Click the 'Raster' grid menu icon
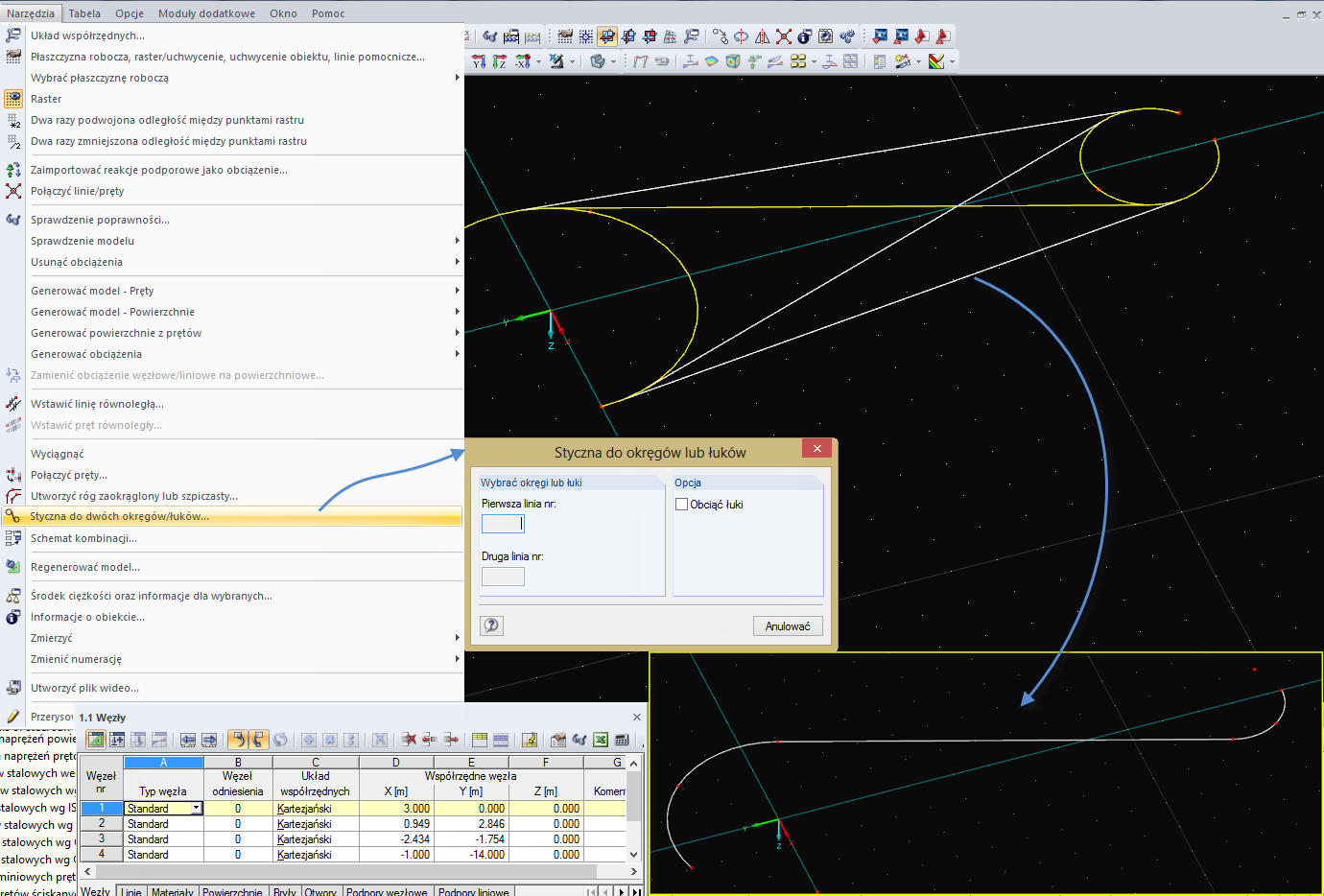 coord(13,99)
